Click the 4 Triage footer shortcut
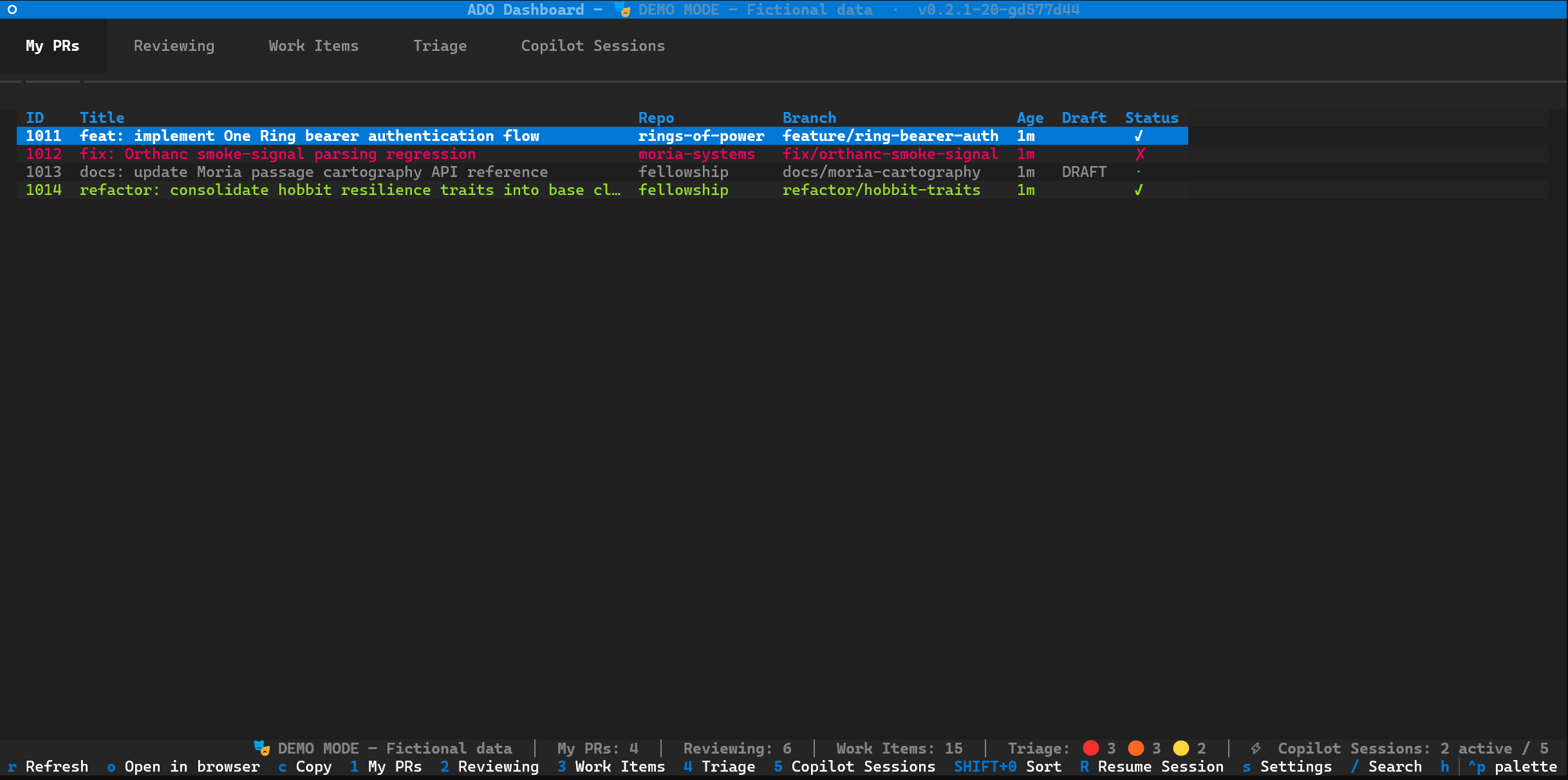The height and width of the screenshot is (780, 1568). click(720, 766)
